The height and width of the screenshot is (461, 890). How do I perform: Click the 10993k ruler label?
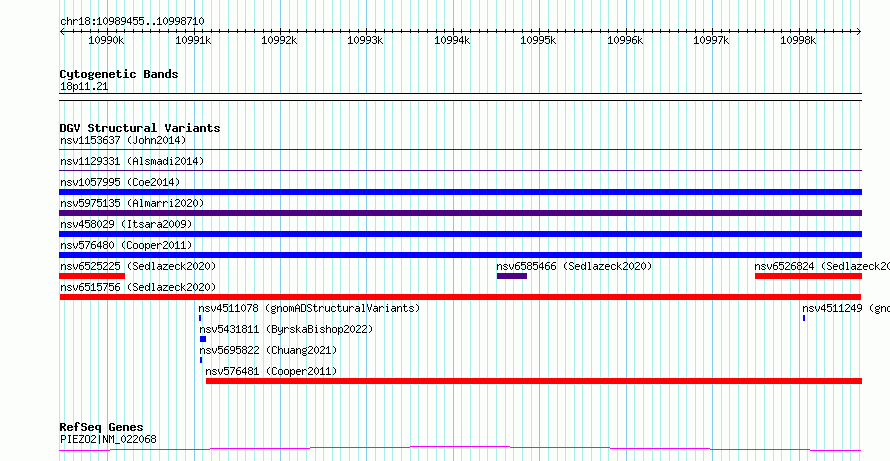point(366,40)
